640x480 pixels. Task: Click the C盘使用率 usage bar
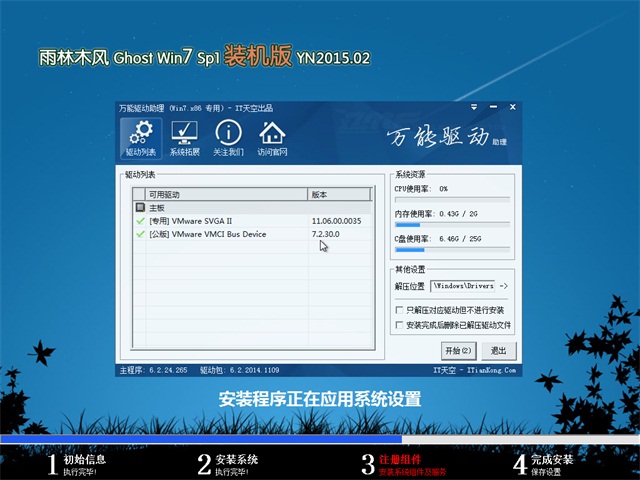tap(452, 250)
